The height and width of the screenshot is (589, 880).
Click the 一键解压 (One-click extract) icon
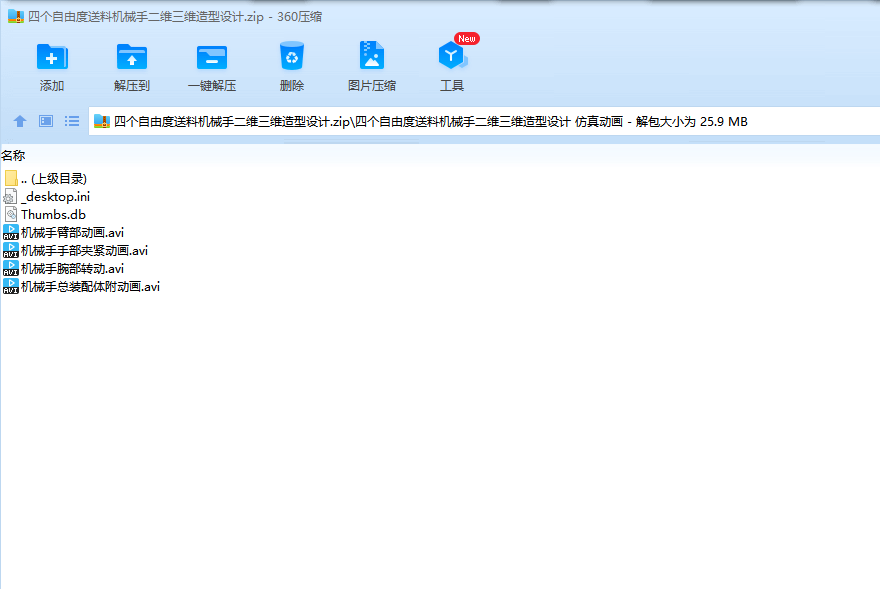(212, 57)
